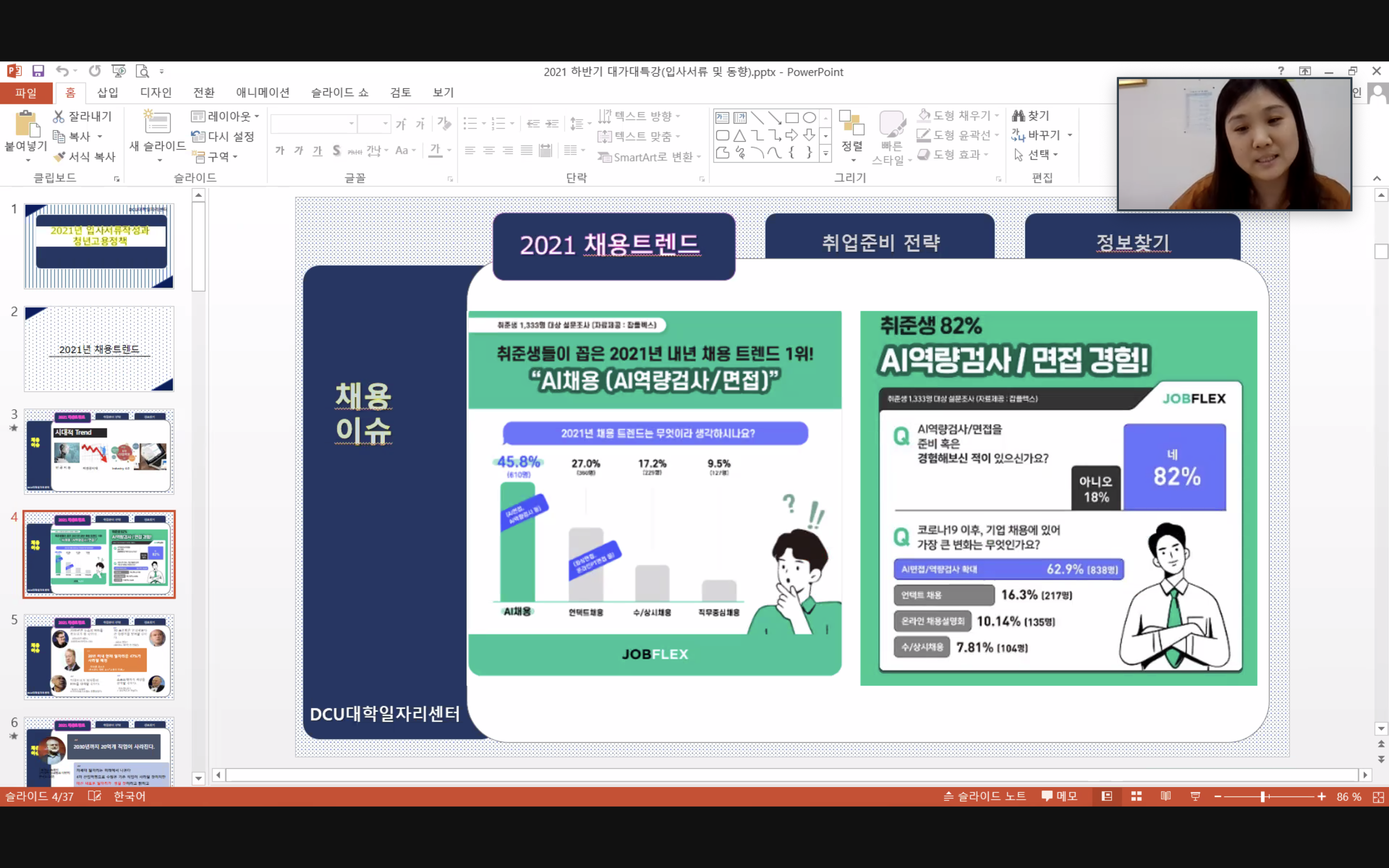This screenshot has height=868, width=1389.
Task: Toggle bold formatting button
Action: [280, 150]
